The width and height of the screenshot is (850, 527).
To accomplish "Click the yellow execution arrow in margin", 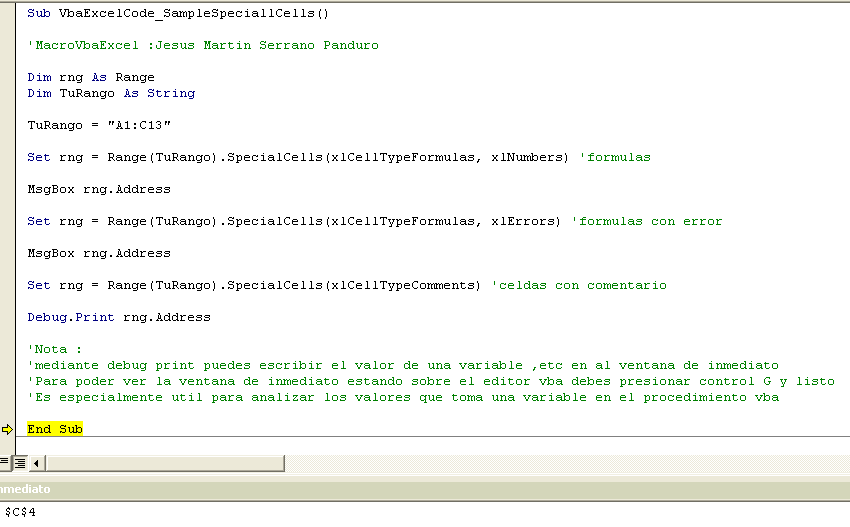I will (x=7, y=429).
